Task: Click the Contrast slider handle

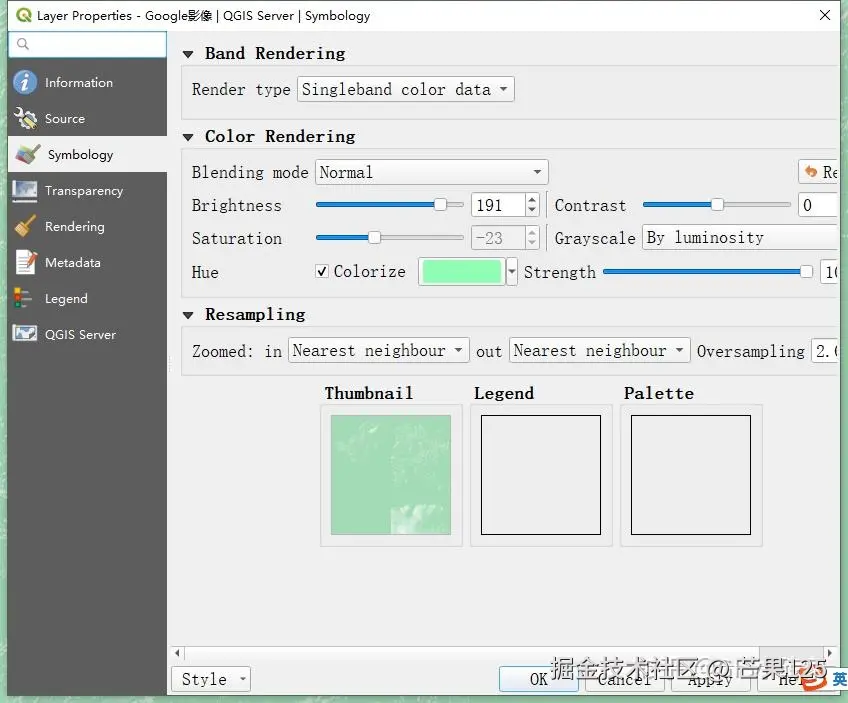Action: click(x=717, y=204)
